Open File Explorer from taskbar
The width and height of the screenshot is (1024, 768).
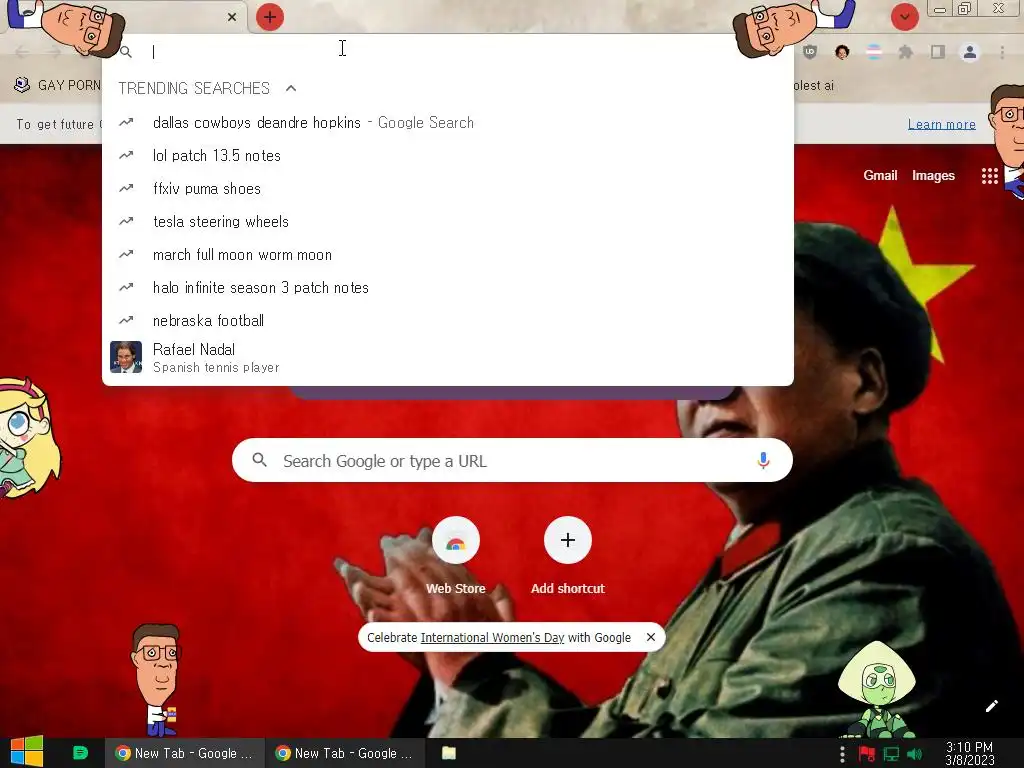point(449,753)
